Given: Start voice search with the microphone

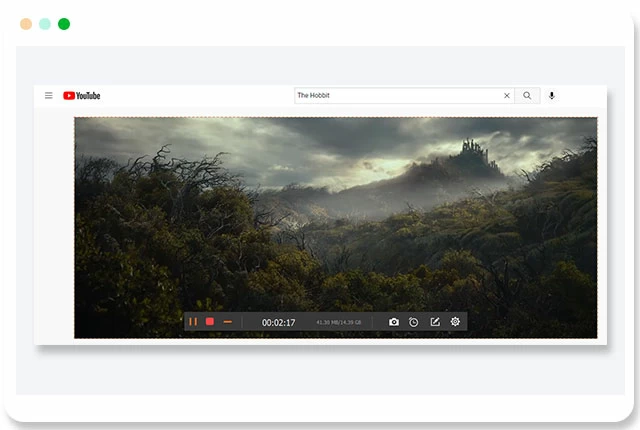Looking at the screenshot, I should click(552, 96).
